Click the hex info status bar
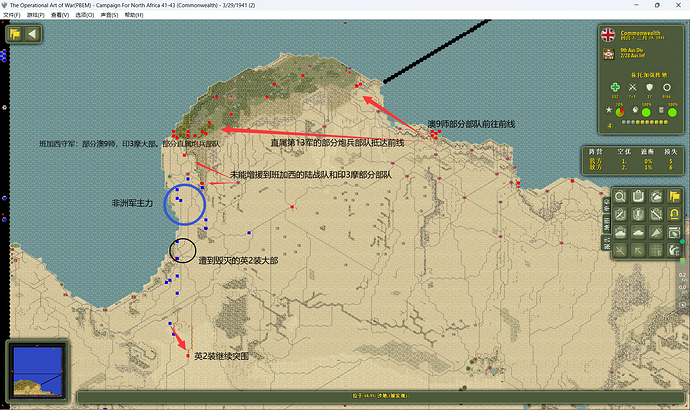This screenshot has width=690, height=410. 380,396
